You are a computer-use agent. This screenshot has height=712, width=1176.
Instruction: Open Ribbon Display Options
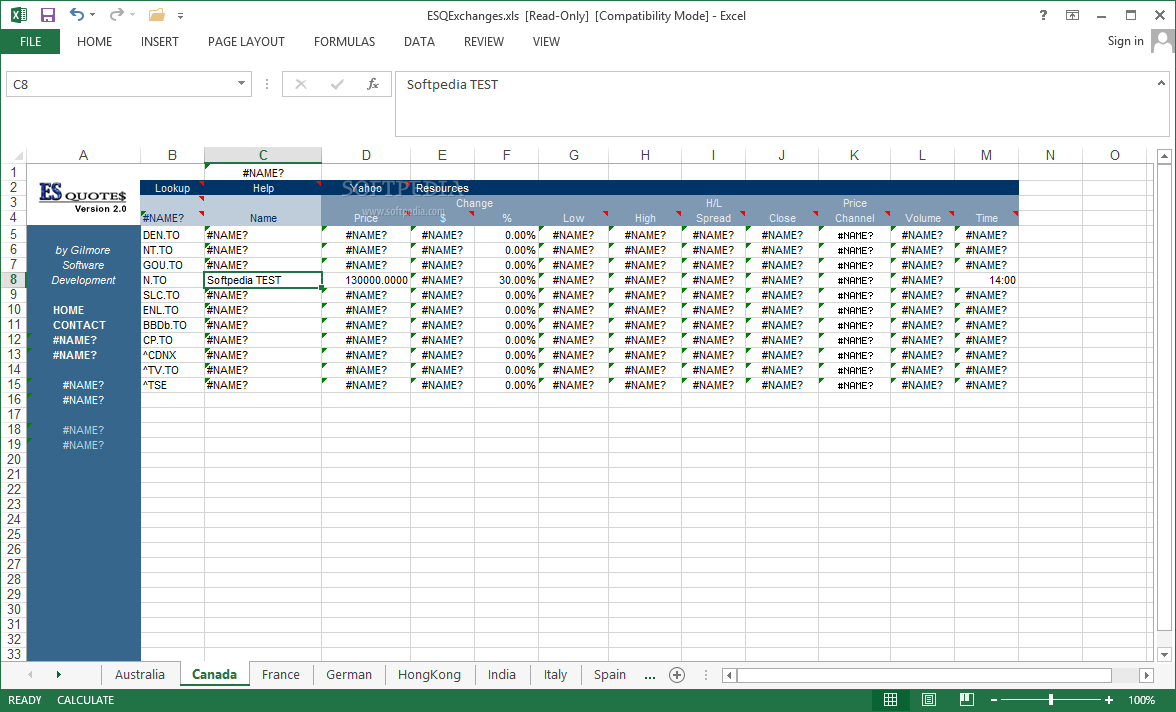click(1072, 15)
